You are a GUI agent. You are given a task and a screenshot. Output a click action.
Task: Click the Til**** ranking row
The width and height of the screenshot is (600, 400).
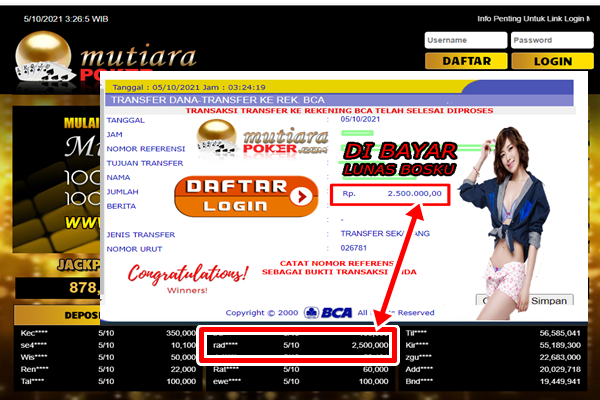click(x=493, y=333)
